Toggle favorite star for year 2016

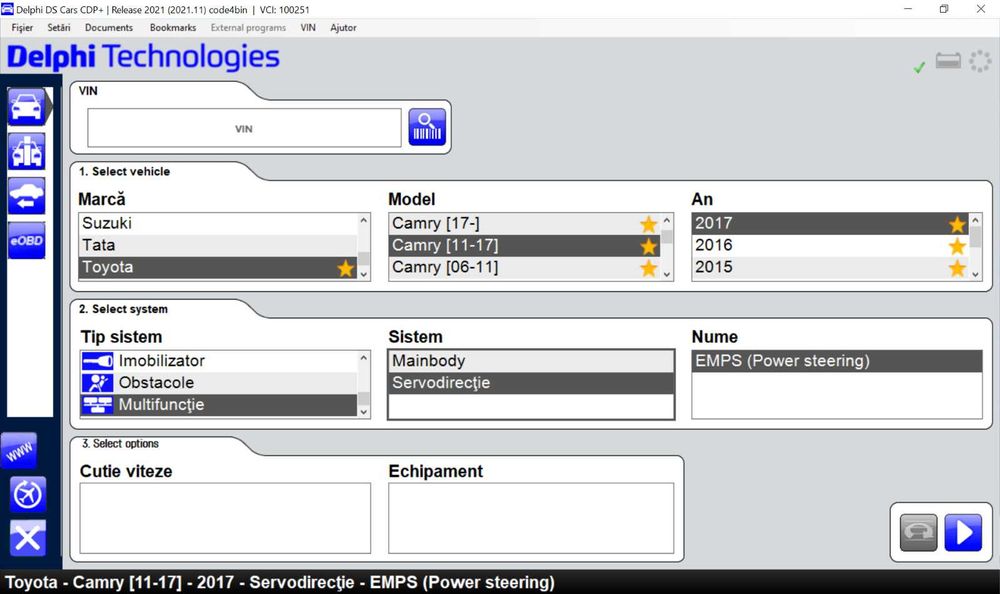[957, 246]
